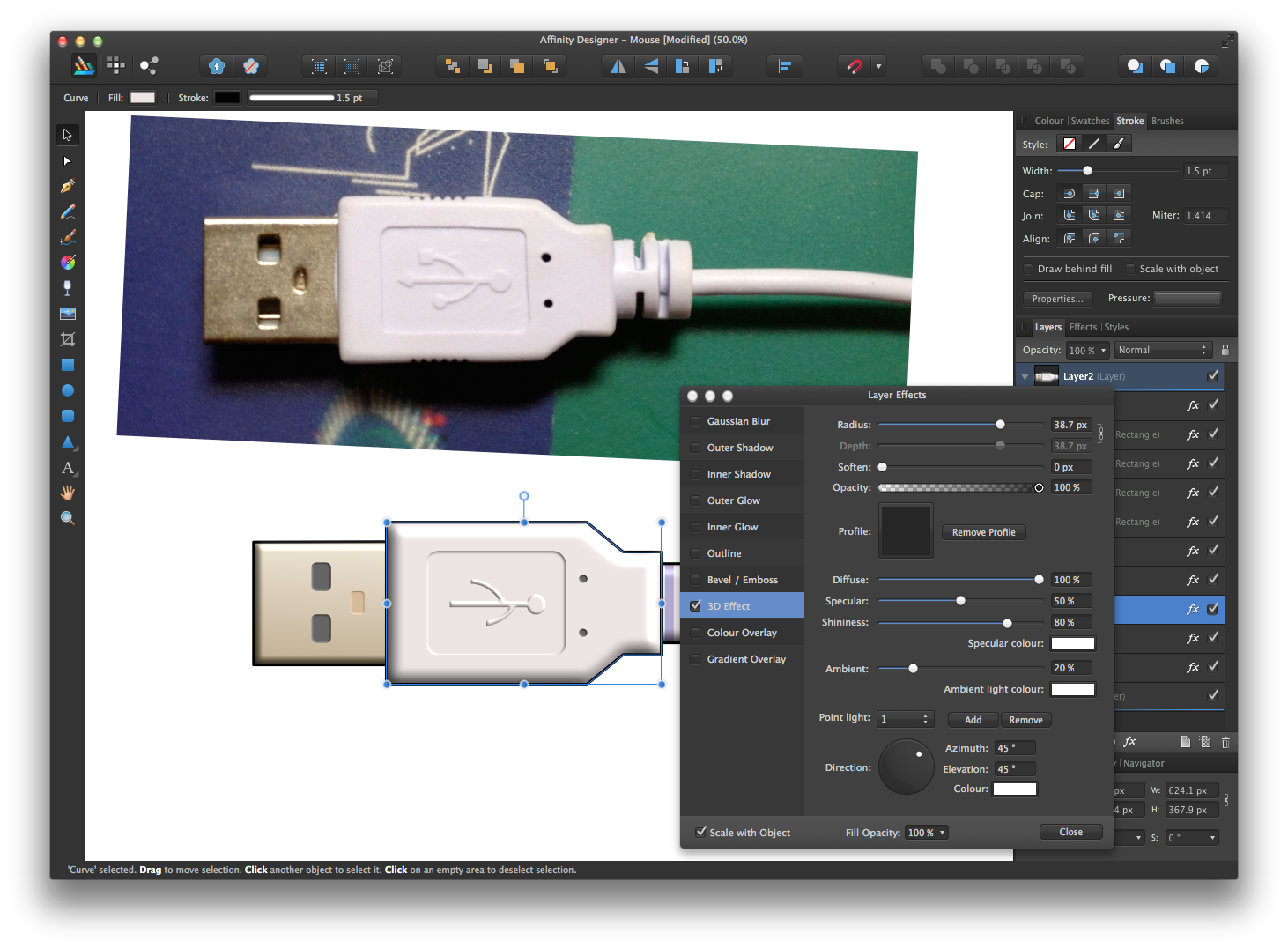Enable the Gradient Overlay checkbox
1288x949 pixels.
click(695, 659)
